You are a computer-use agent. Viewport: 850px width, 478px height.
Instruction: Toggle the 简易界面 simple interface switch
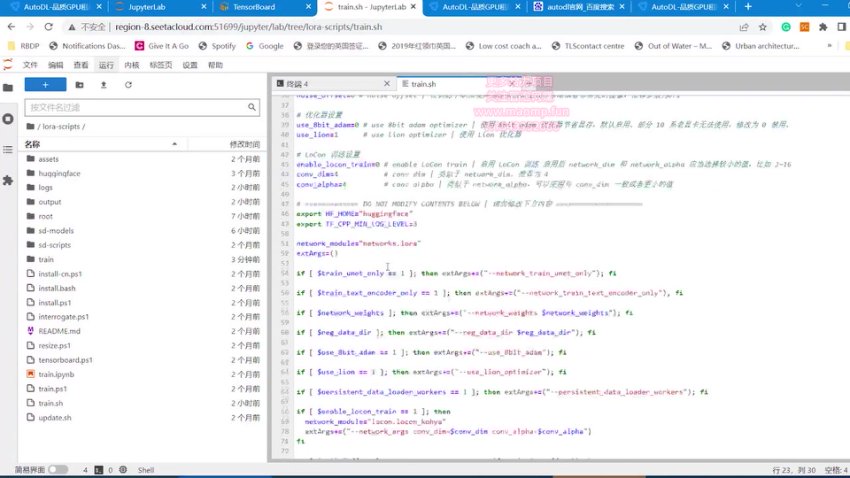point(58,469)
